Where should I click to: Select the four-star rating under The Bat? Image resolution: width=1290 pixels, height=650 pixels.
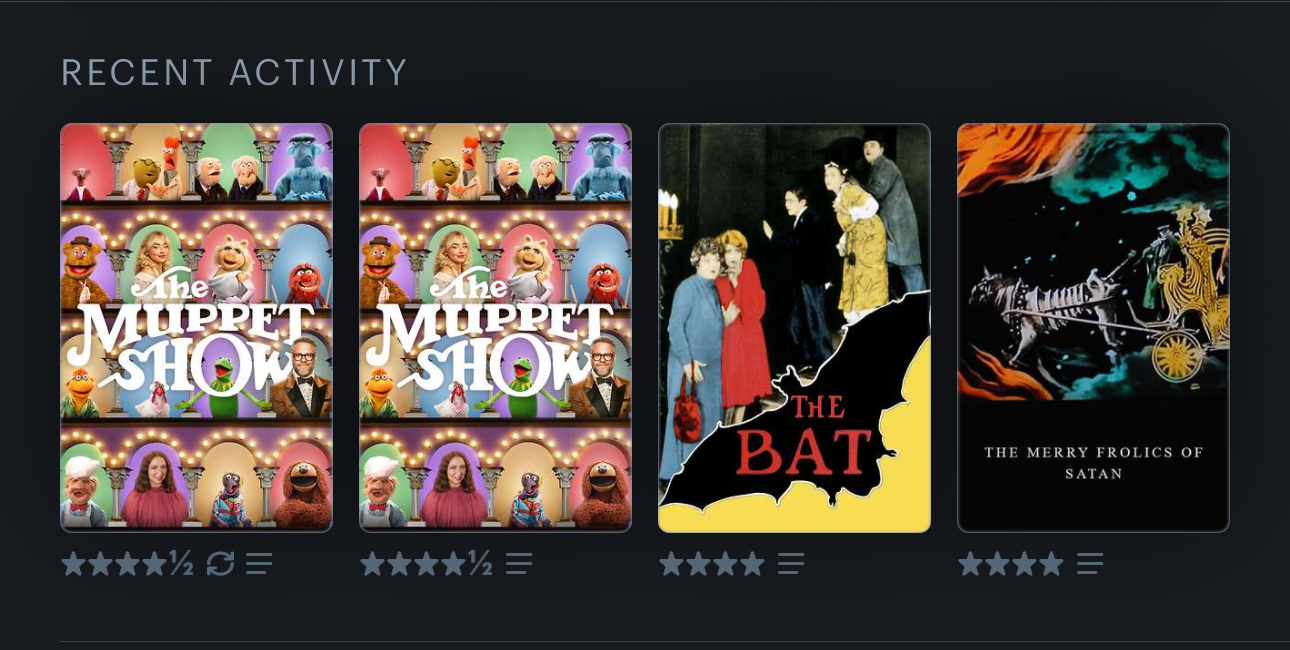coord(712,564)
